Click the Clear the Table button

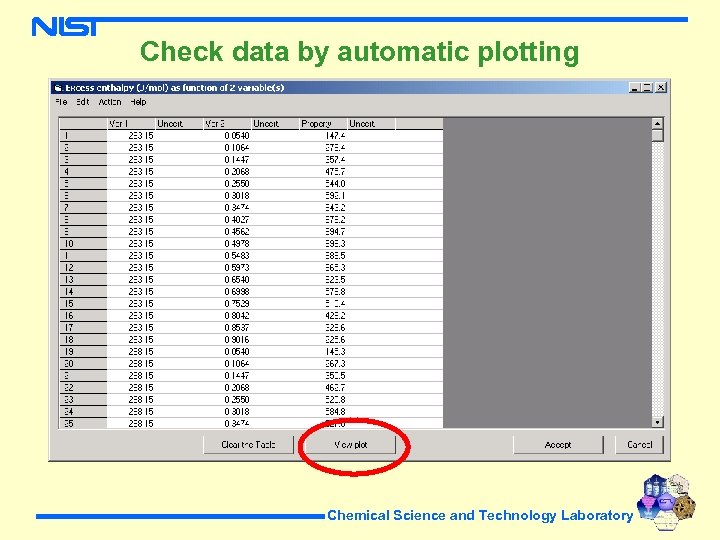pyautogui.click(x=248, y=444)
